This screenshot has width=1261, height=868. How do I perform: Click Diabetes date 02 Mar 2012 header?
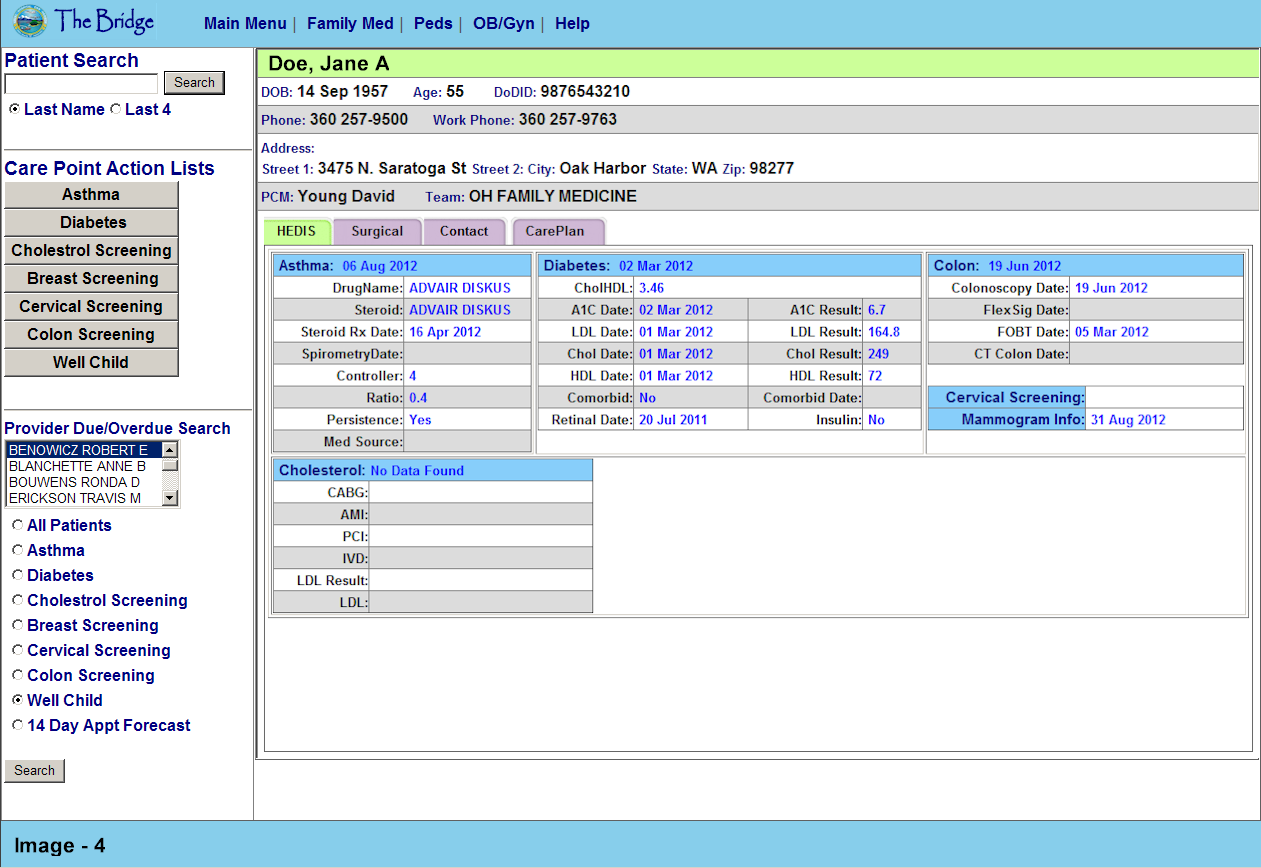656,266
